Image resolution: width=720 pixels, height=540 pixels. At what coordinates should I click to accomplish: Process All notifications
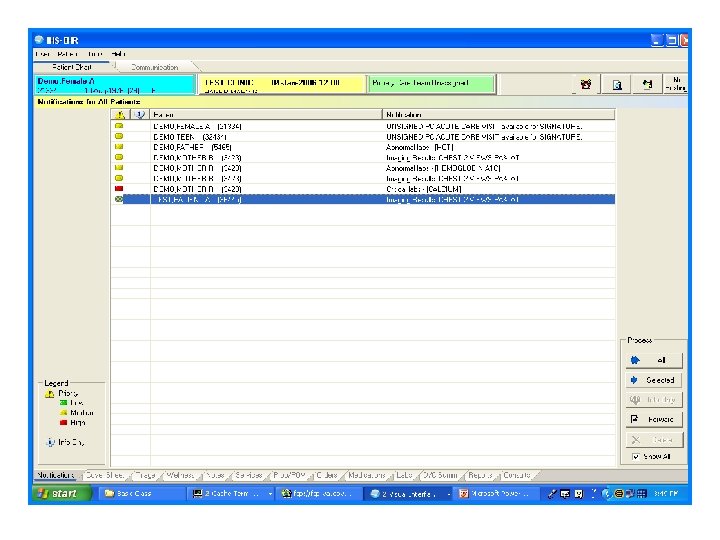654,360
